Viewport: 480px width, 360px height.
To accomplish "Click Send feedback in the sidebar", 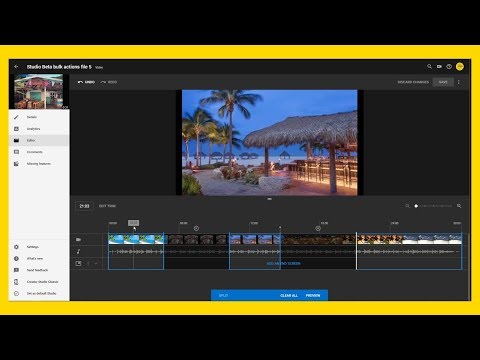I will (x=39, y=270).
